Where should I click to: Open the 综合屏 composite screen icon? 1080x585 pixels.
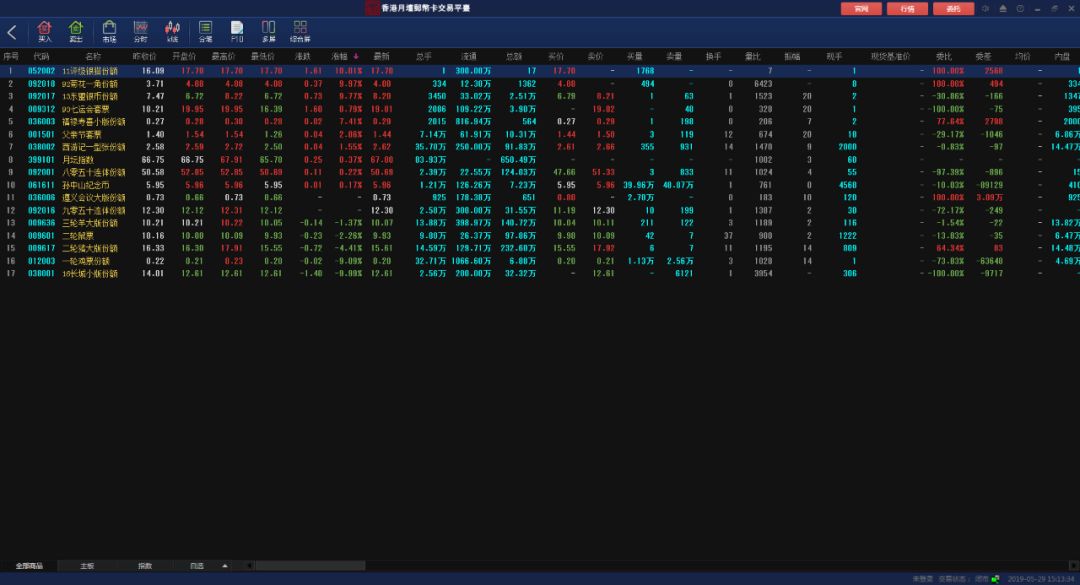(x=300, y=31)
